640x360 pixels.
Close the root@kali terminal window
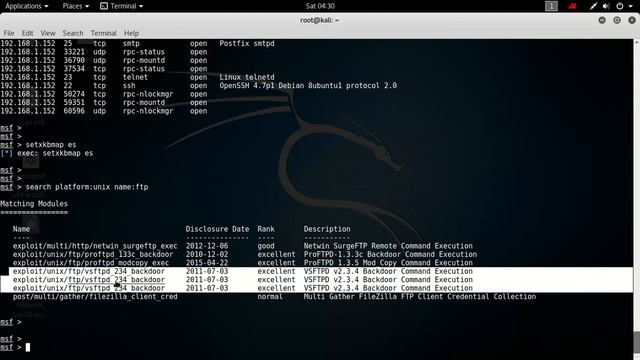(x=632, y=20)
